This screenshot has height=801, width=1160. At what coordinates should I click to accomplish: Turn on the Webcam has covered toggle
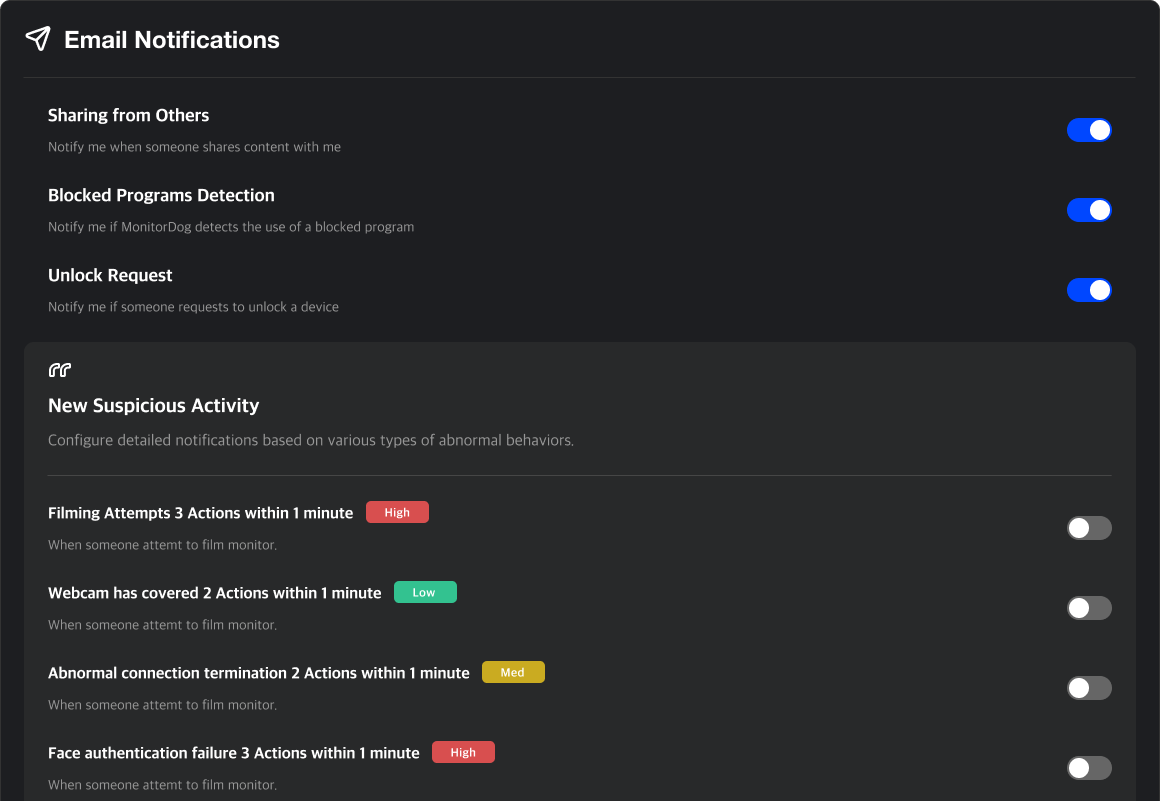pos(1089,608)
